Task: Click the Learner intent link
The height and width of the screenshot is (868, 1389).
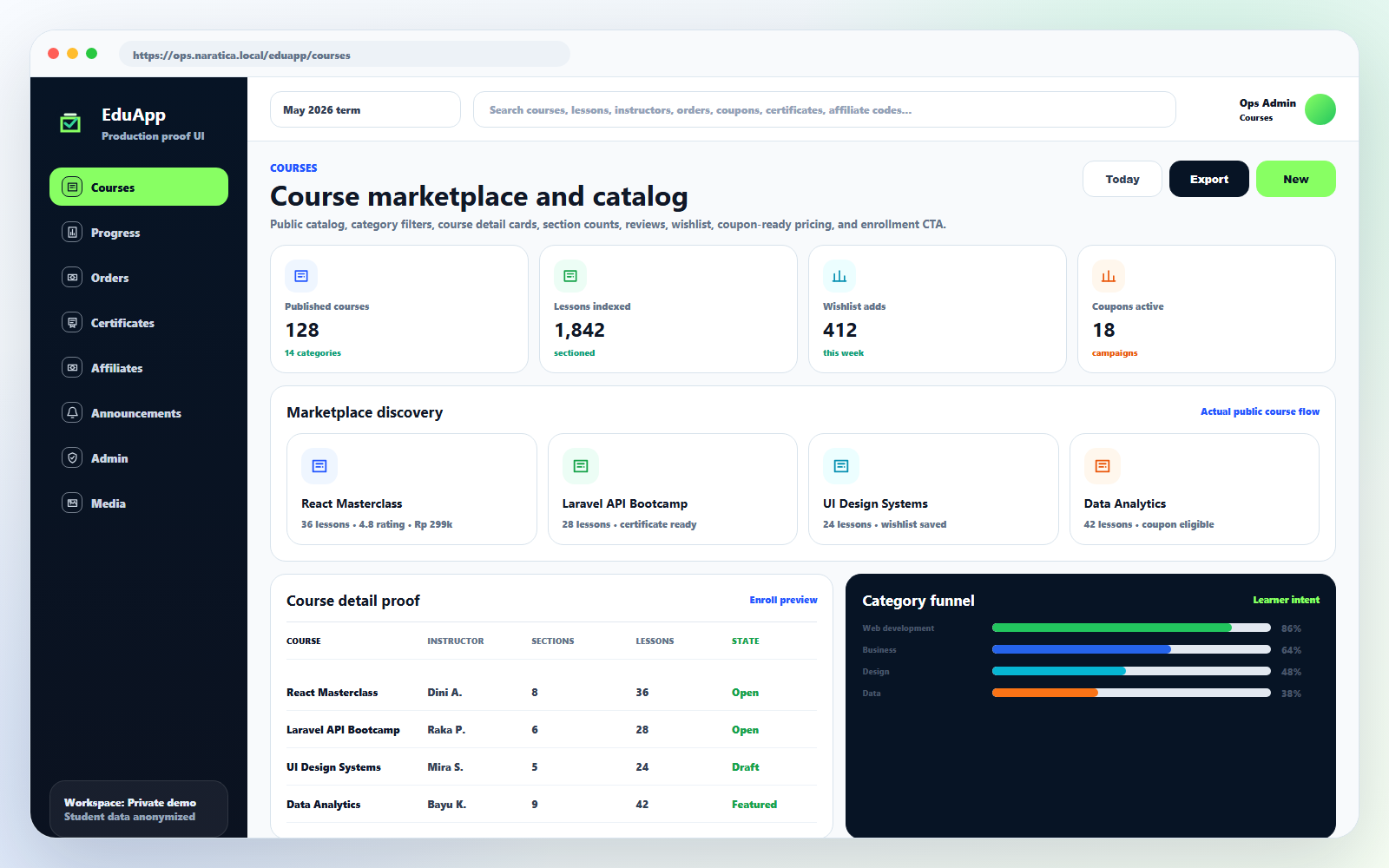Action: (x=1286, y=600)
